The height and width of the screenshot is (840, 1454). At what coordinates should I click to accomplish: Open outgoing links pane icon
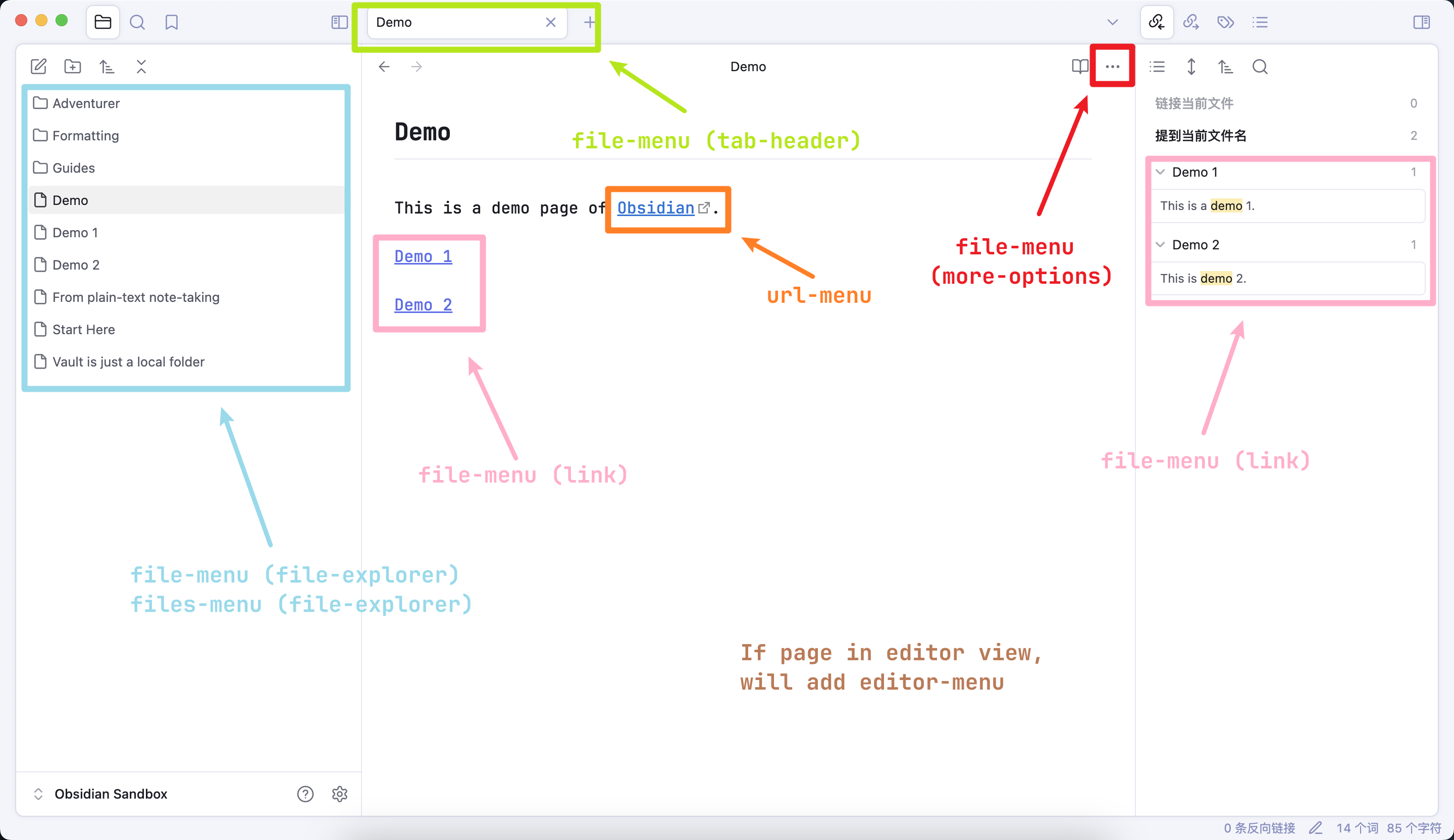click(1191, 22)
